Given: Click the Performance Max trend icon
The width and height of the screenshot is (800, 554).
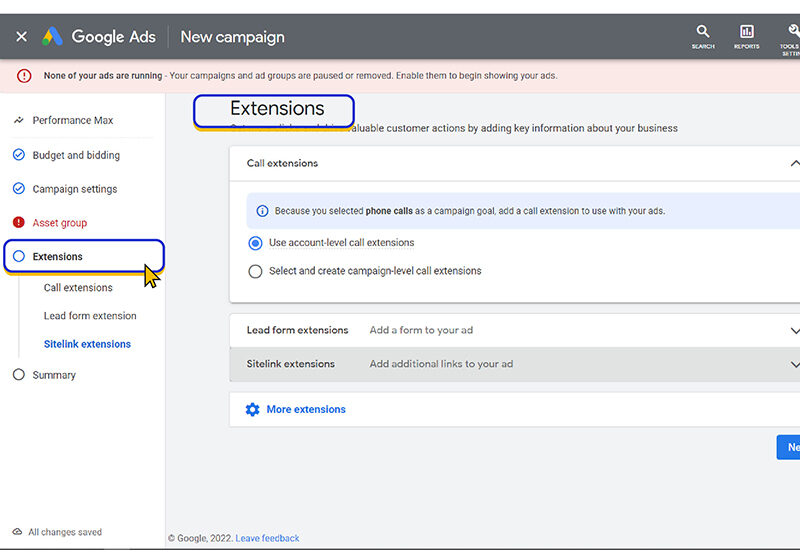Looking at the screenshot, I should click(19, 120).
